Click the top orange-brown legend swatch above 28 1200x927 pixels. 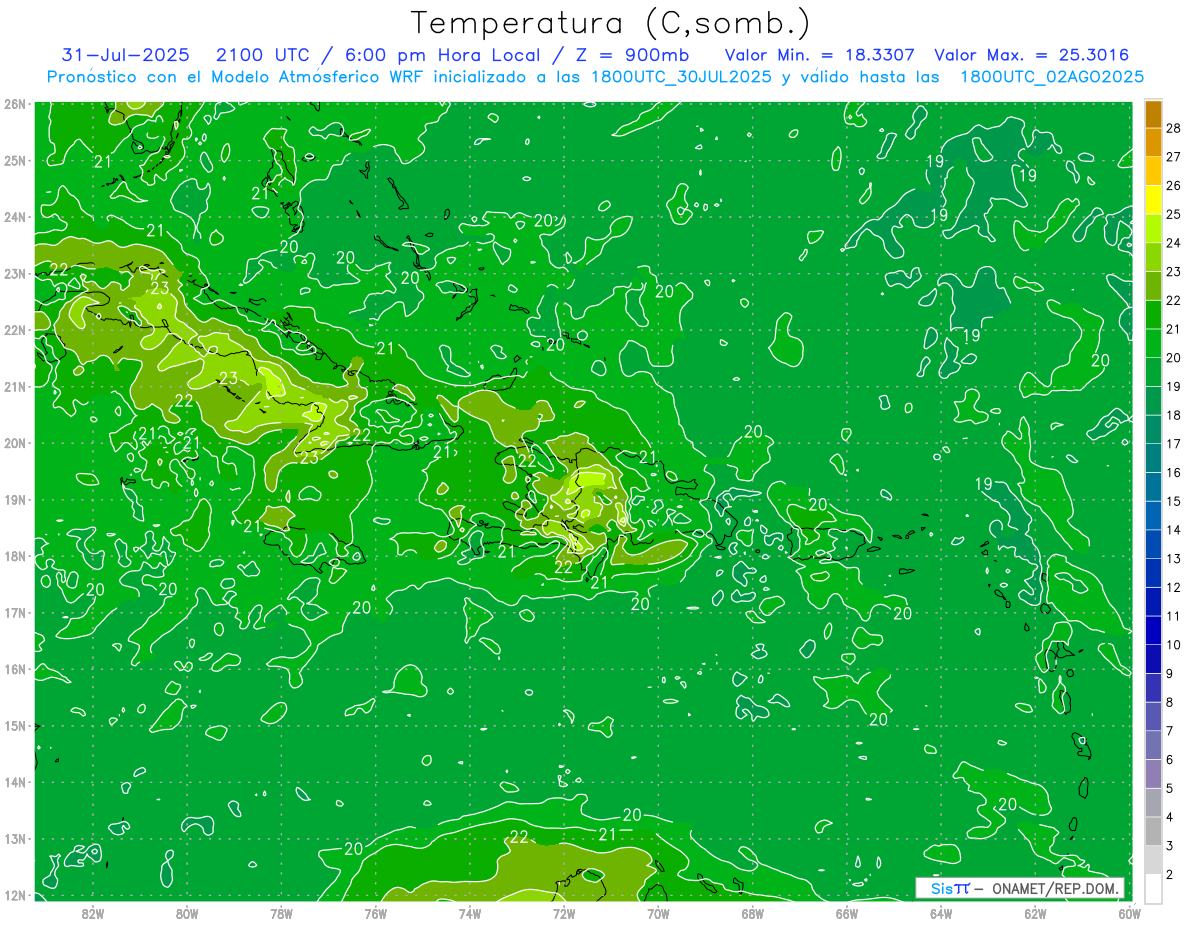tap(1153, 115)
